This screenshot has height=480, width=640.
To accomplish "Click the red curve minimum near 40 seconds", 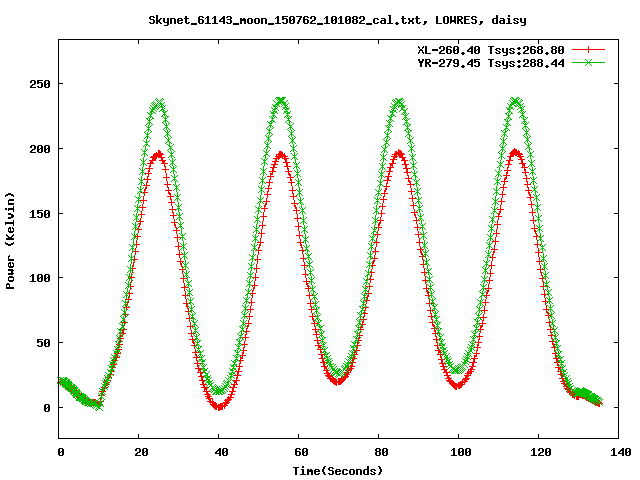I will (x=219, y=406).
